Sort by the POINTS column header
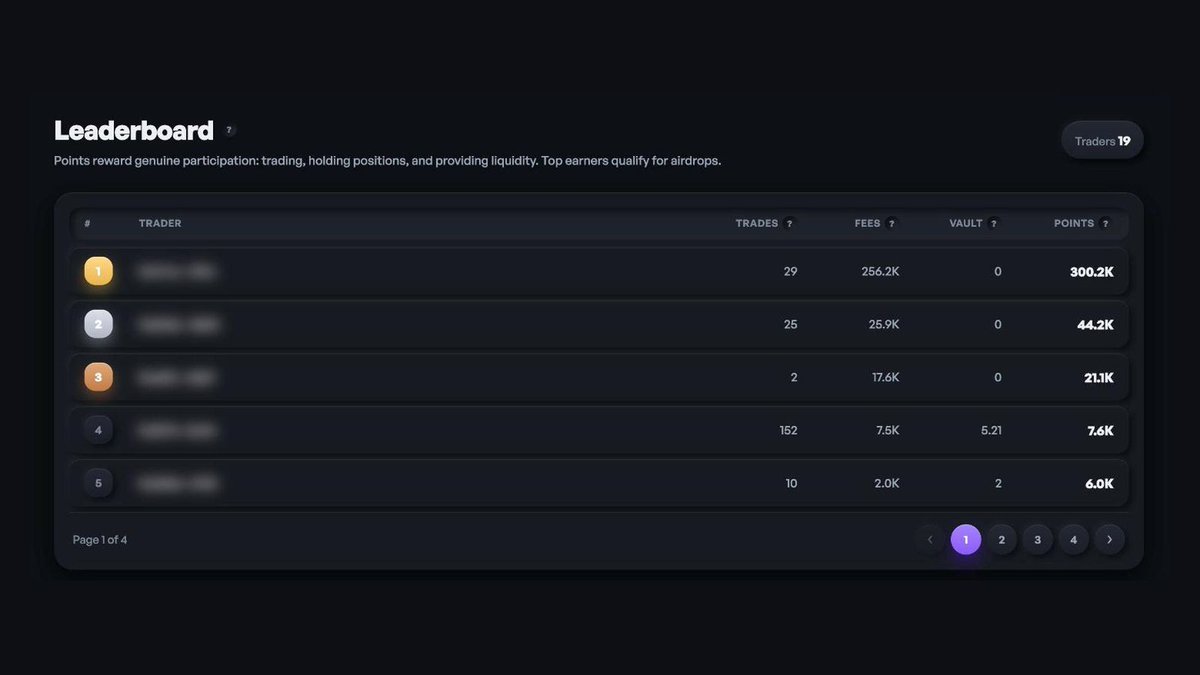Screen dimensions: 1200x675 tap(1074, 223)
